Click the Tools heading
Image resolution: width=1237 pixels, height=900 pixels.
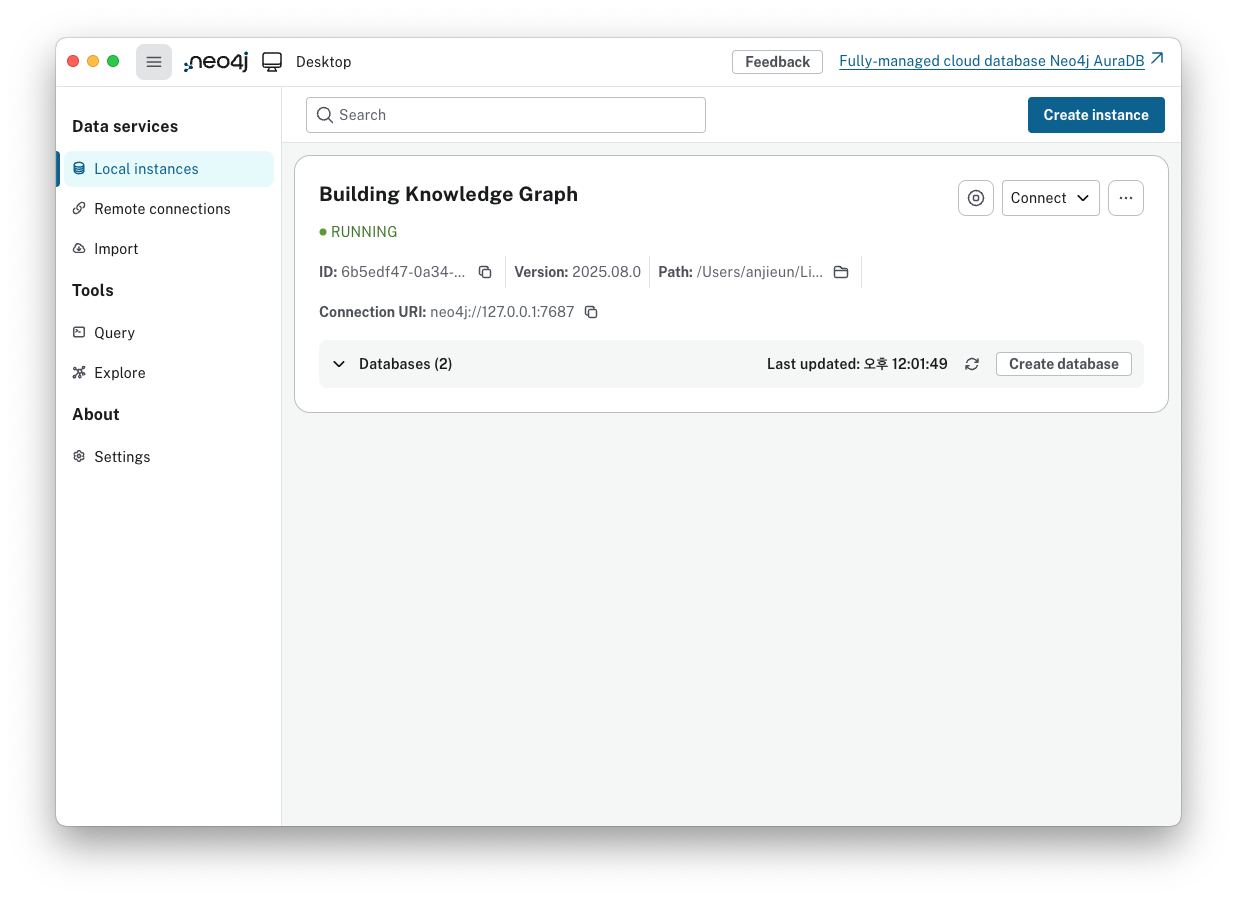93,291
